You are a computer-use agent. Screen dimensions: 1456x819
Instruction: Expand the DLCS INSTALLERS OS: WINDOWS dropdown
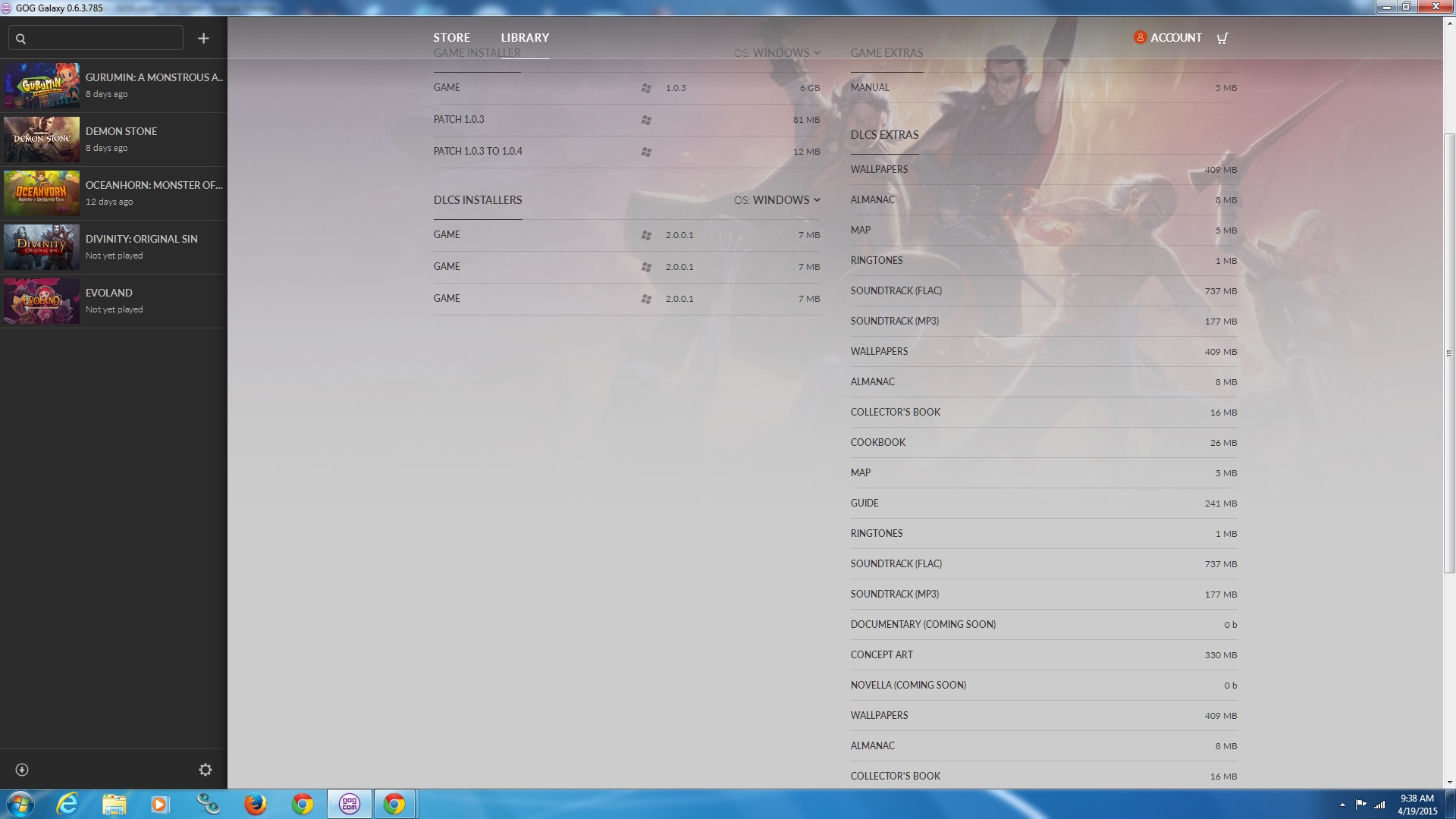click(777, 200)
